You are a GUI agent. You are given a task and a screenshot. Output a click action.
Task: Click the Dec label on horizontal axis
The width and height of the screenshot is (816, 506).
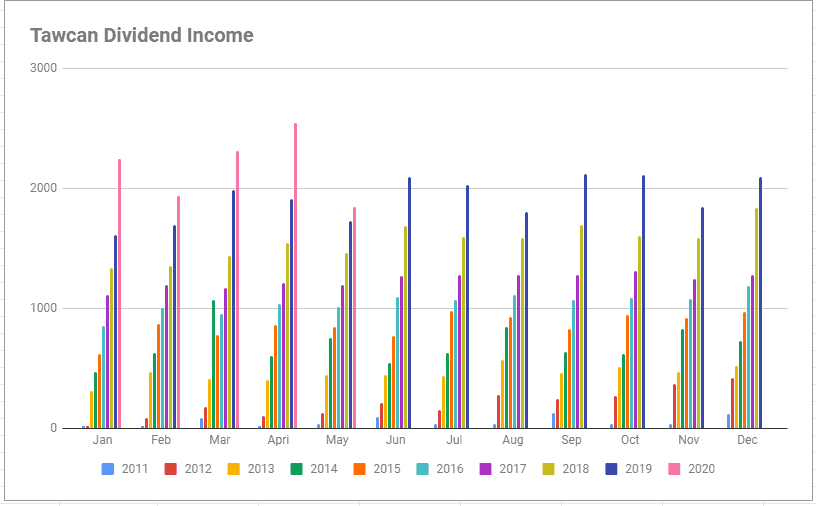(747, 440)
